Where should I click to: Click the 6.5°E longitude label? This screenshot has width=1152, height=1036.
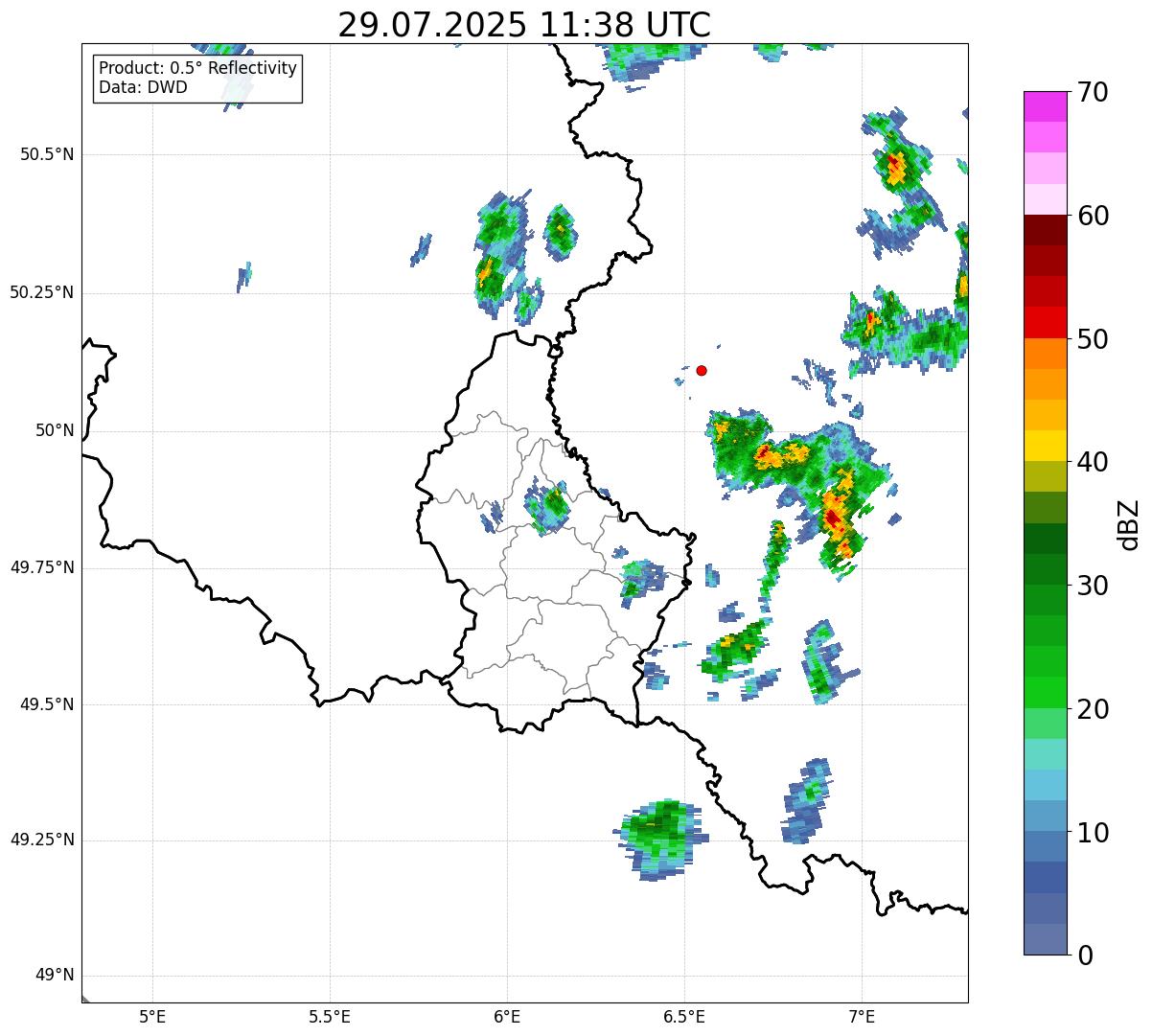684,1016
